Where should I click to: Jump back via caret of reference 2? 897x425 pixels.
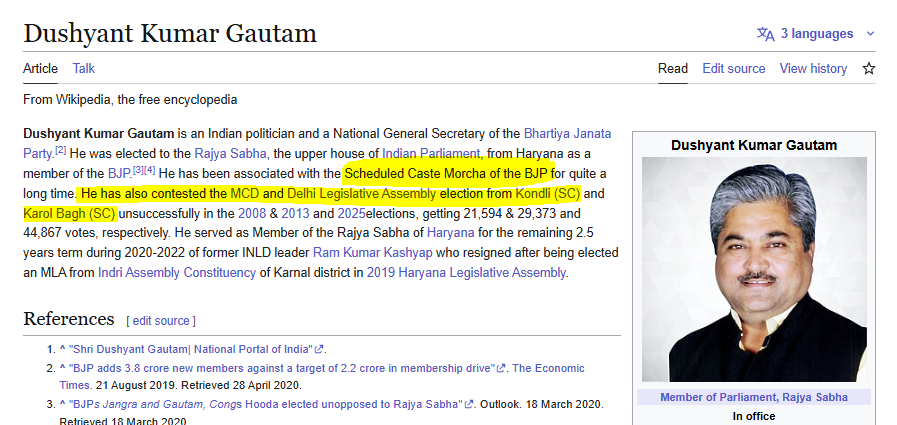pyautogui.click(x=62, y=367)
